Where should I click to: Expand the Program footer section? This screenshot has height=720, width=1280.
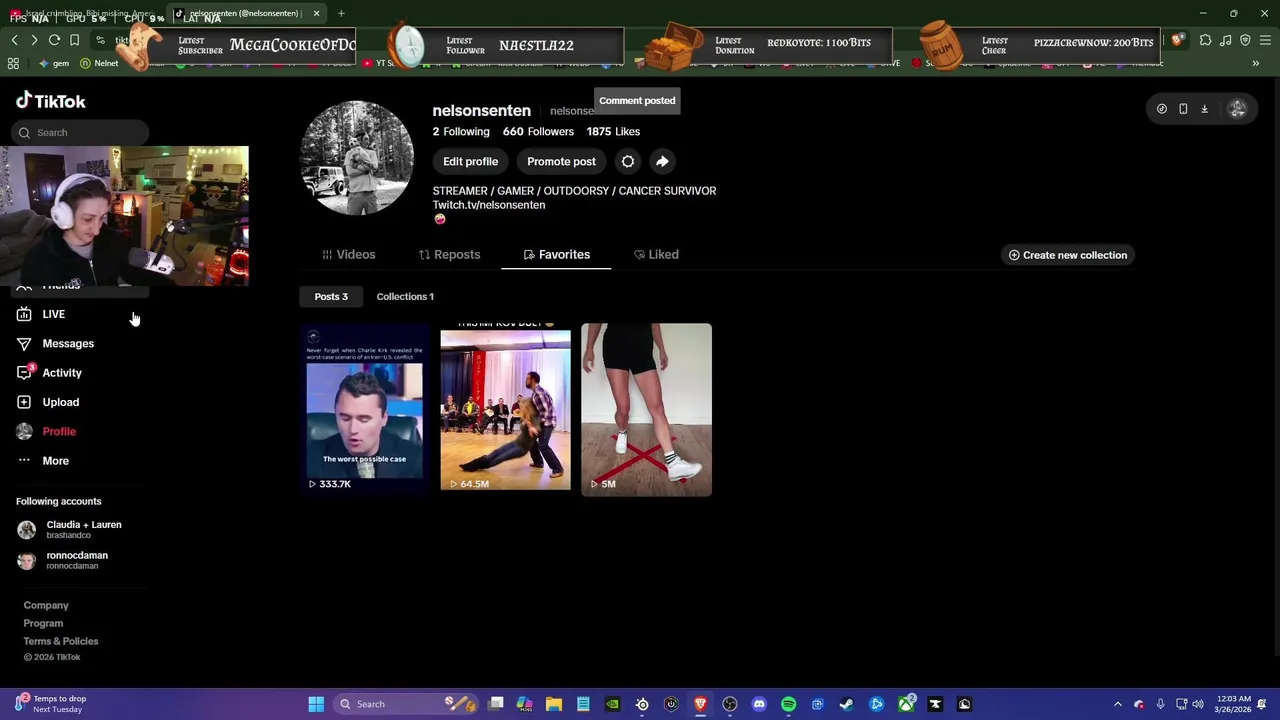[x=43, y=623]
